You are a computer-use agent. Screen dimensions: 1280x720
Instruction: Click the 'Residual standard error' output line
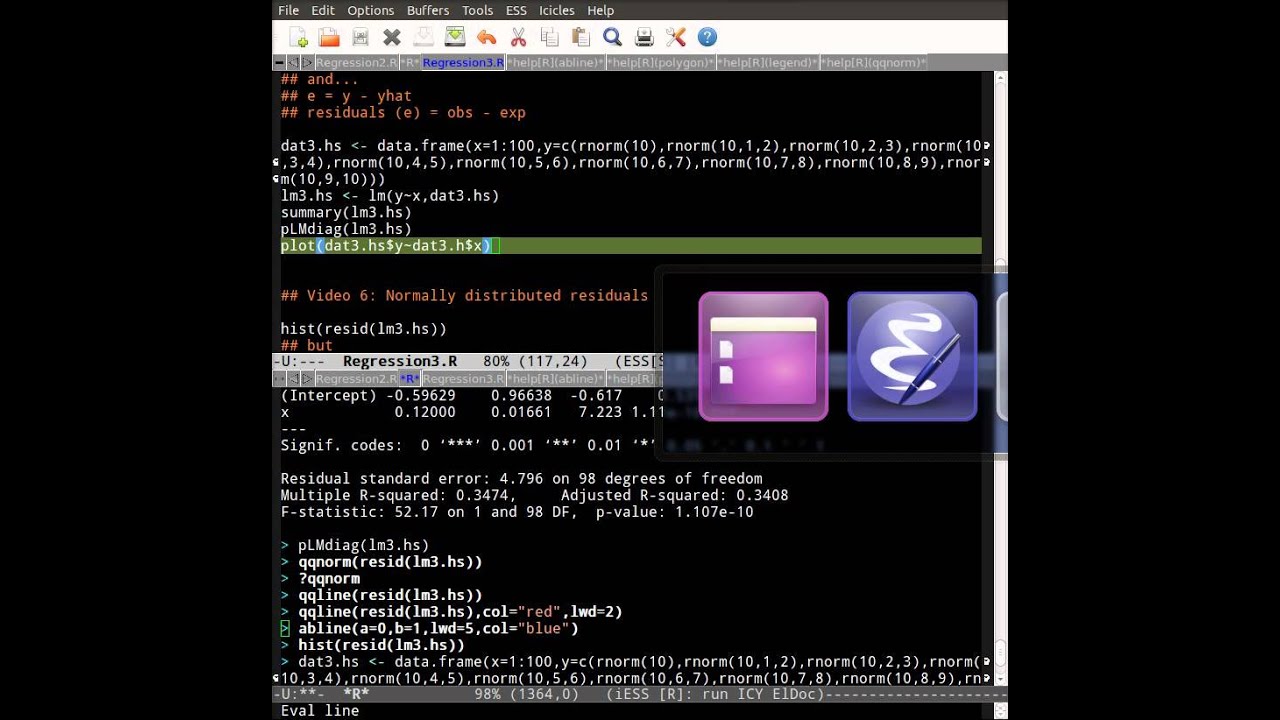click(521, 479)
